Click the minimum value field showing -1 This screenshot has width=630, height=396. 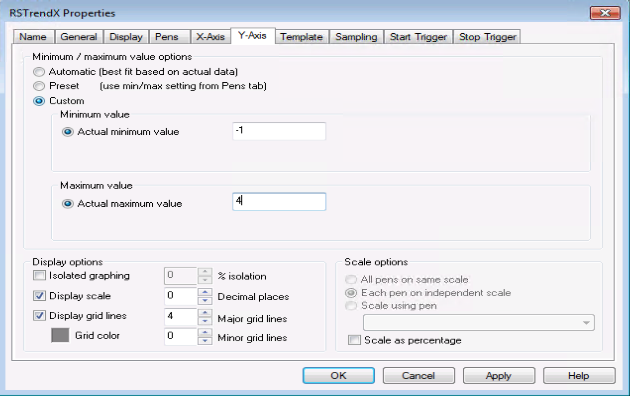pos(279,131)
